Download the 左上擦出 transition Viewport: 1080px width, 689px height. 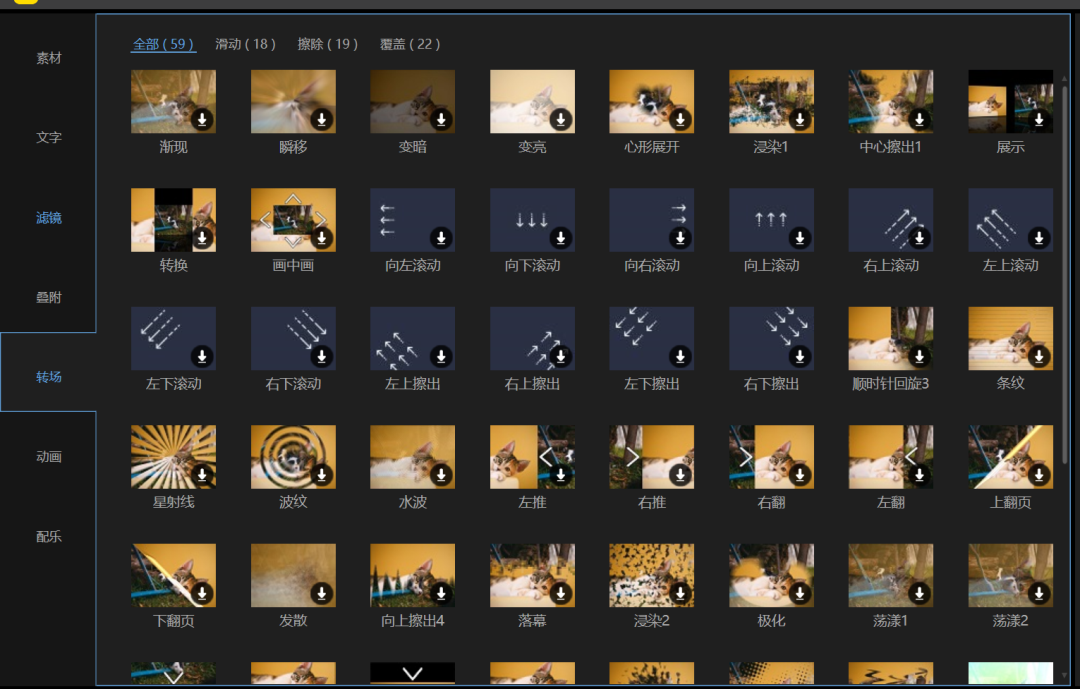tap(442, 356)
